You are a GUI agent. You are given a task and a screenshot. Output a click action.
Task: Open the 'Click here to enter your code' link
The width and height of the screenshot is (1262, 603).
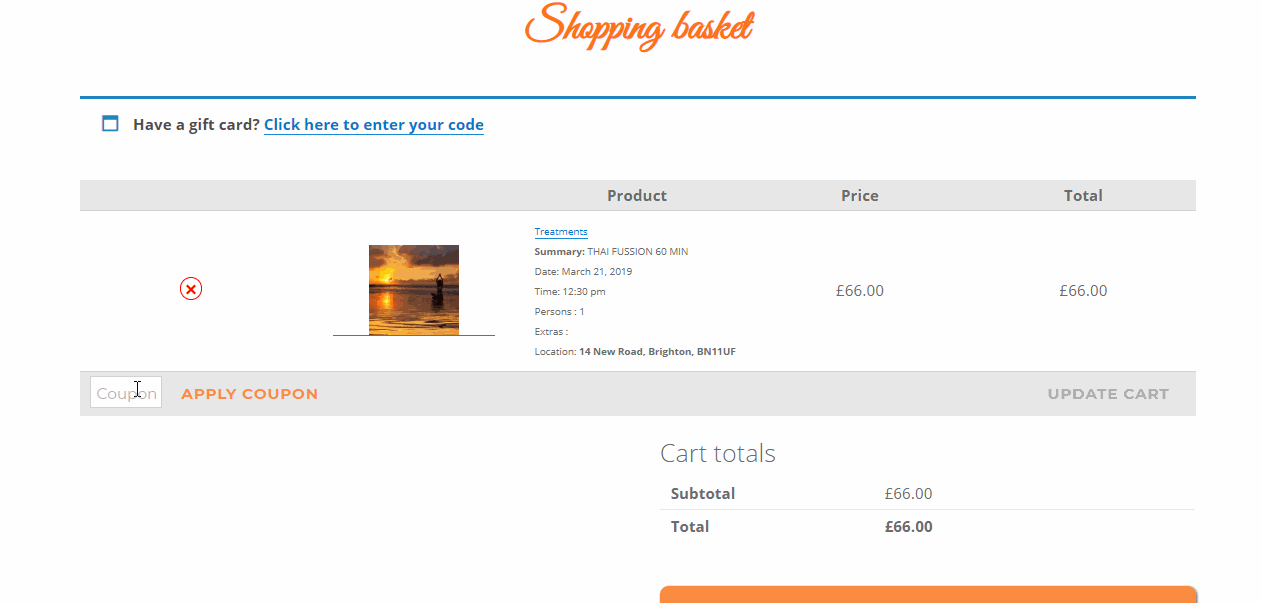pos(374,125)
